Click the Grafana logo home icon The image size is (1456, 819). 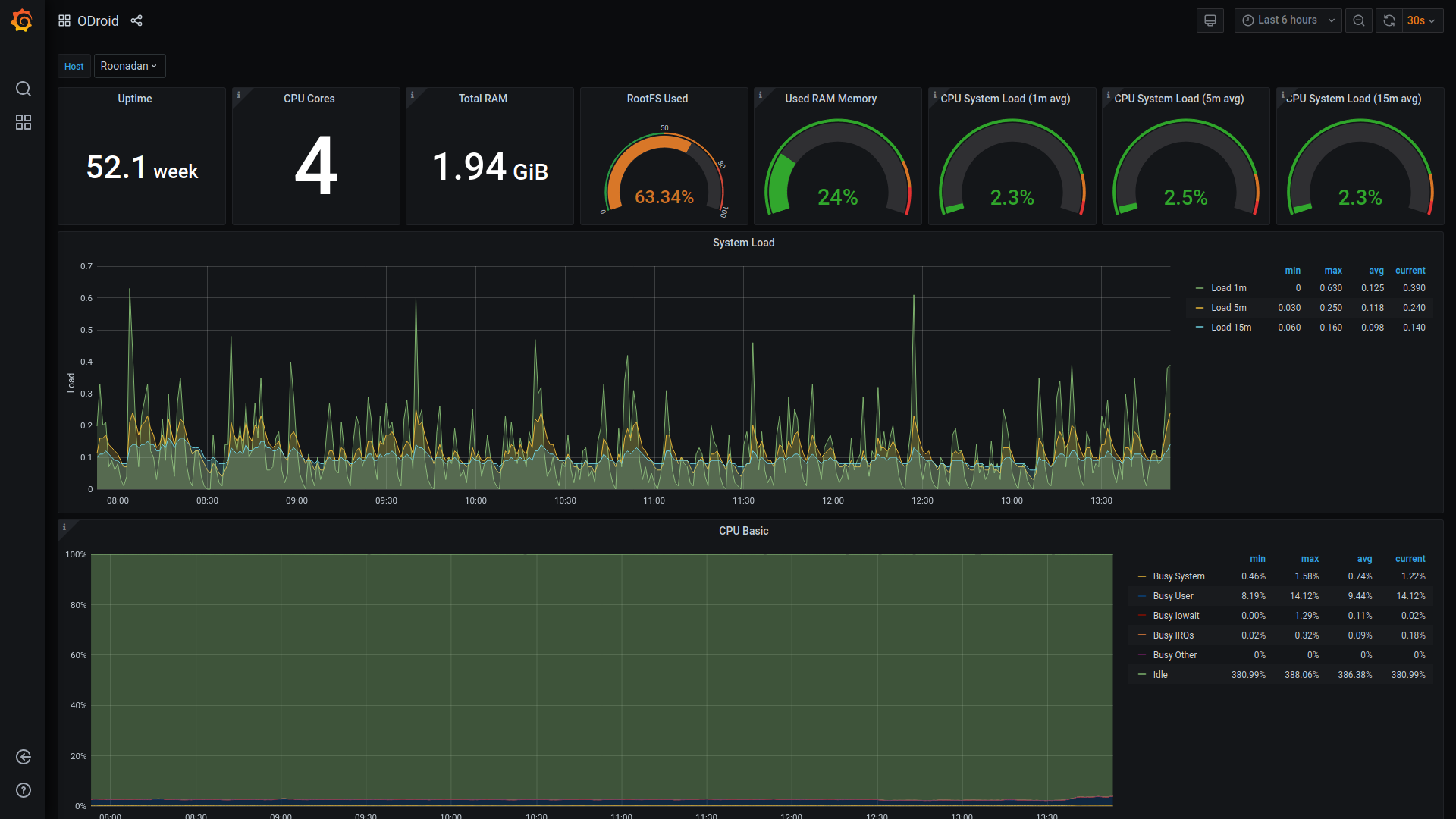(22, 20)
